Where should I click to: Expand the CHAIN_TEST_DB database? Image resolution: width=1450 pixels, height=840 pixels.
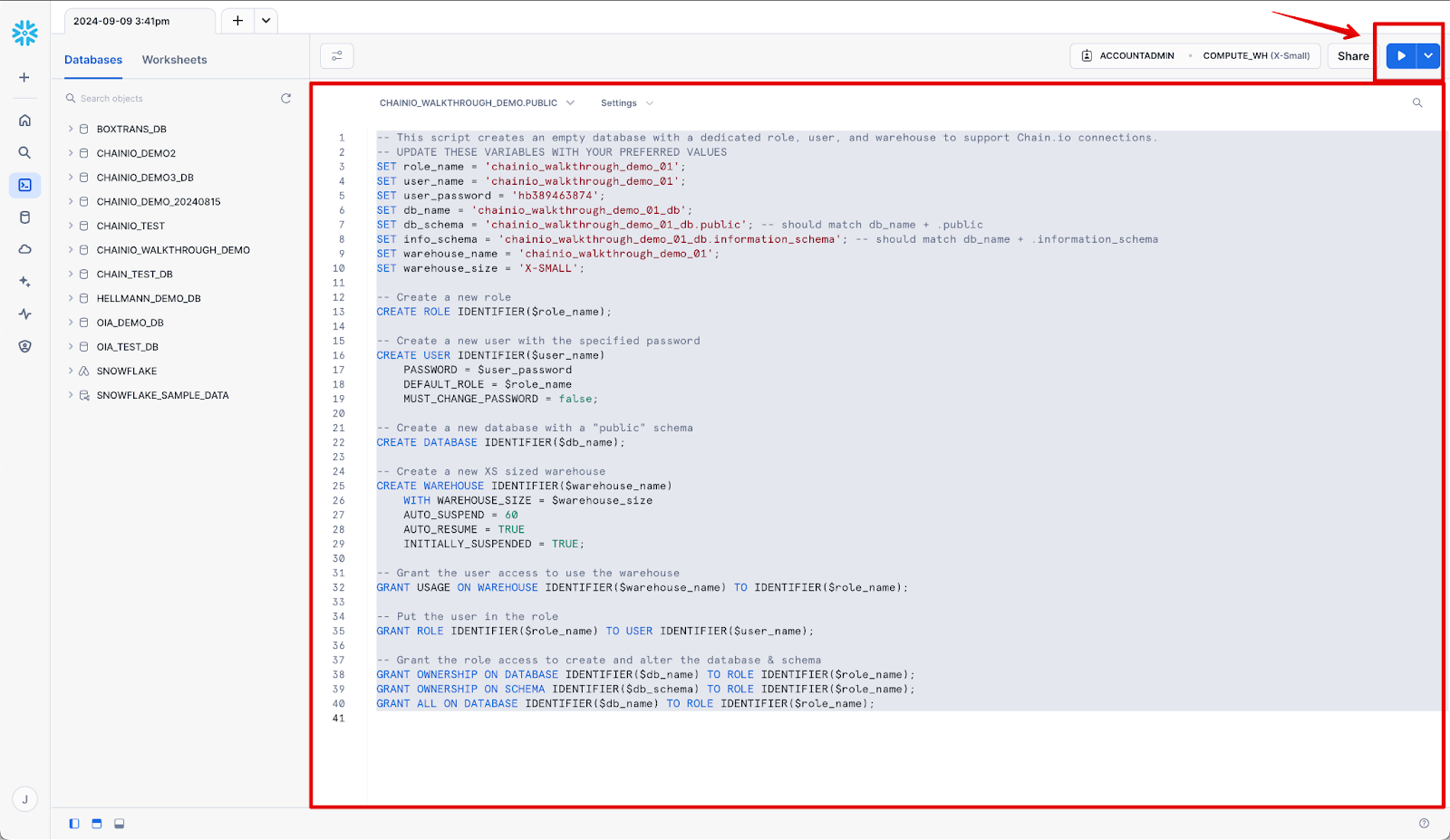[71, 274]
